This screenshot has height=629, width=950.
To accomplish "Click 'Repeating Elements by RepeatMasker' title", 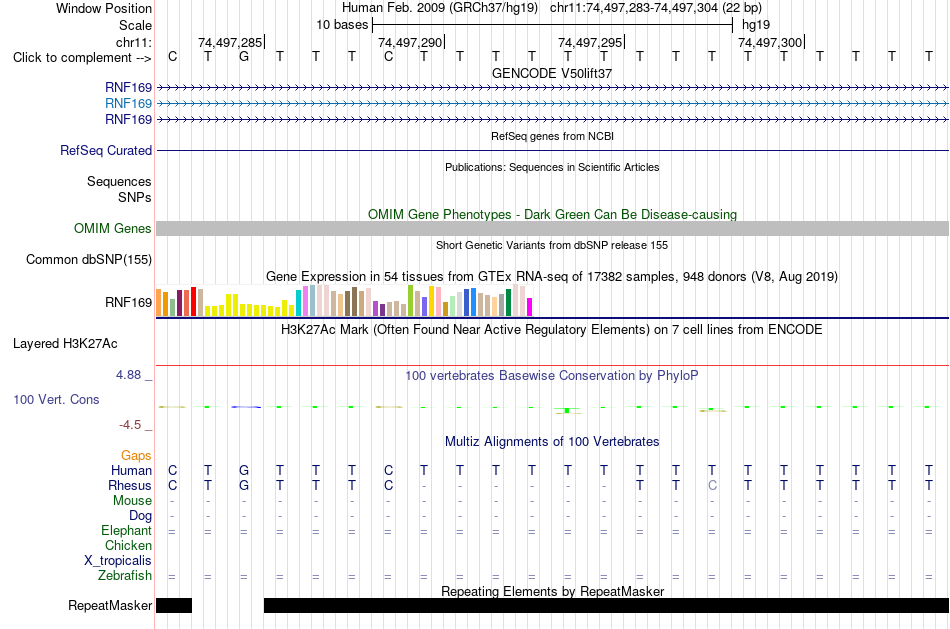I will pyautogui.click(x=553, y=591).
